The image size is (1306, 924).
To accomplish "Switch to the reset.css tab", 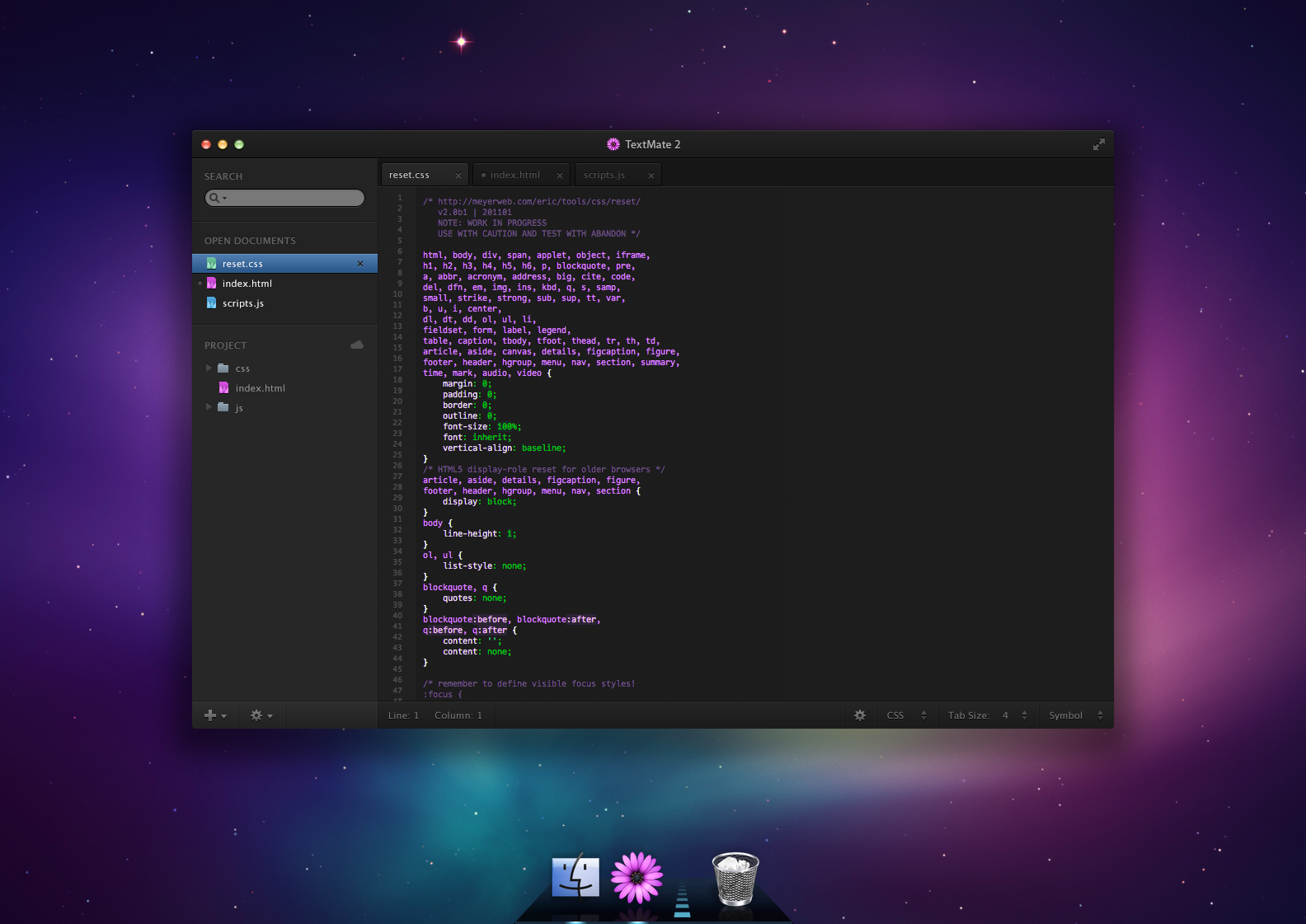I will coord(425,175).
